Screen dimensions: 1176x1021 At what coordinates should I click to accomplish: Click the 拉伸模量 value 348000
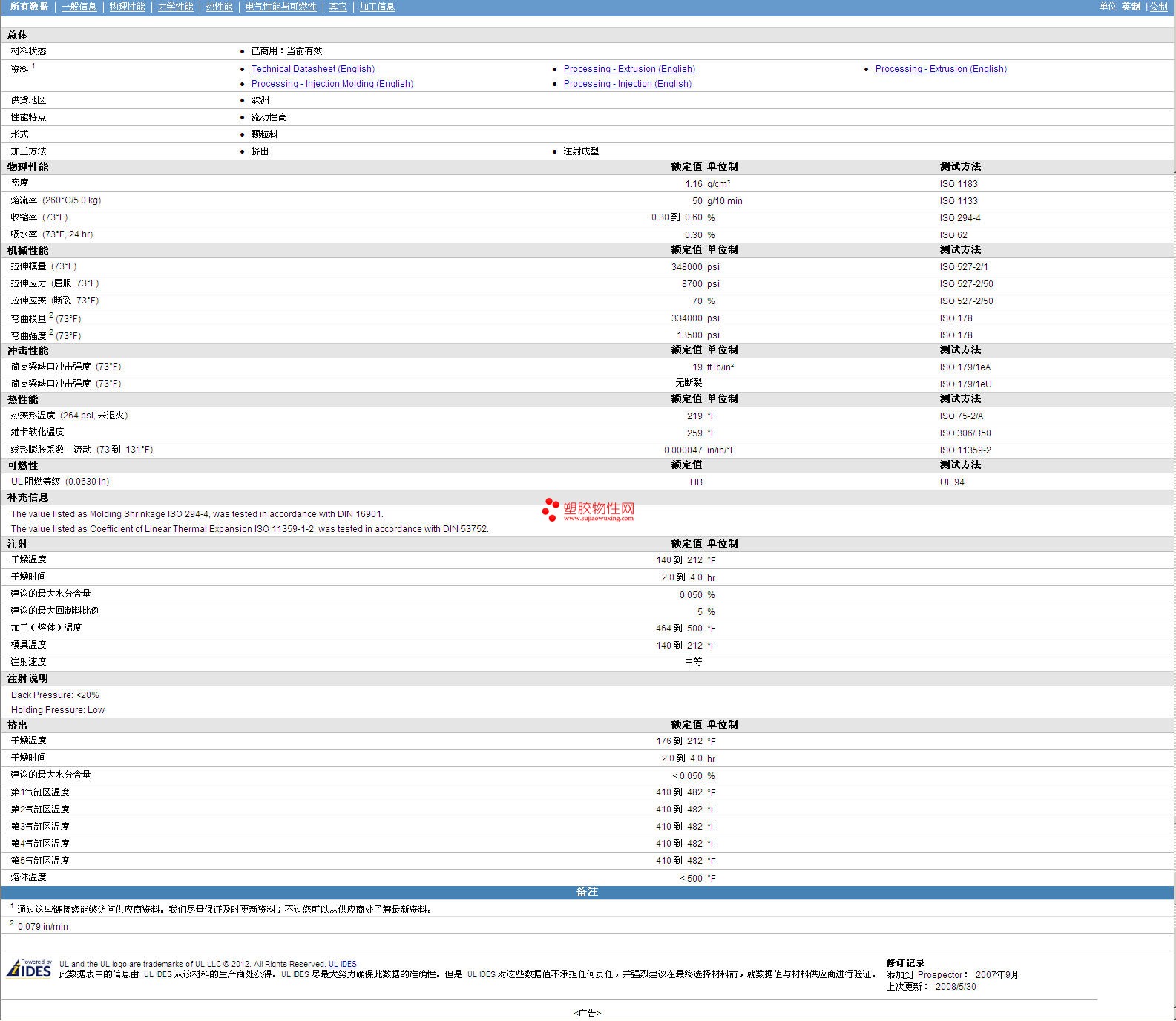pos(687,267)
